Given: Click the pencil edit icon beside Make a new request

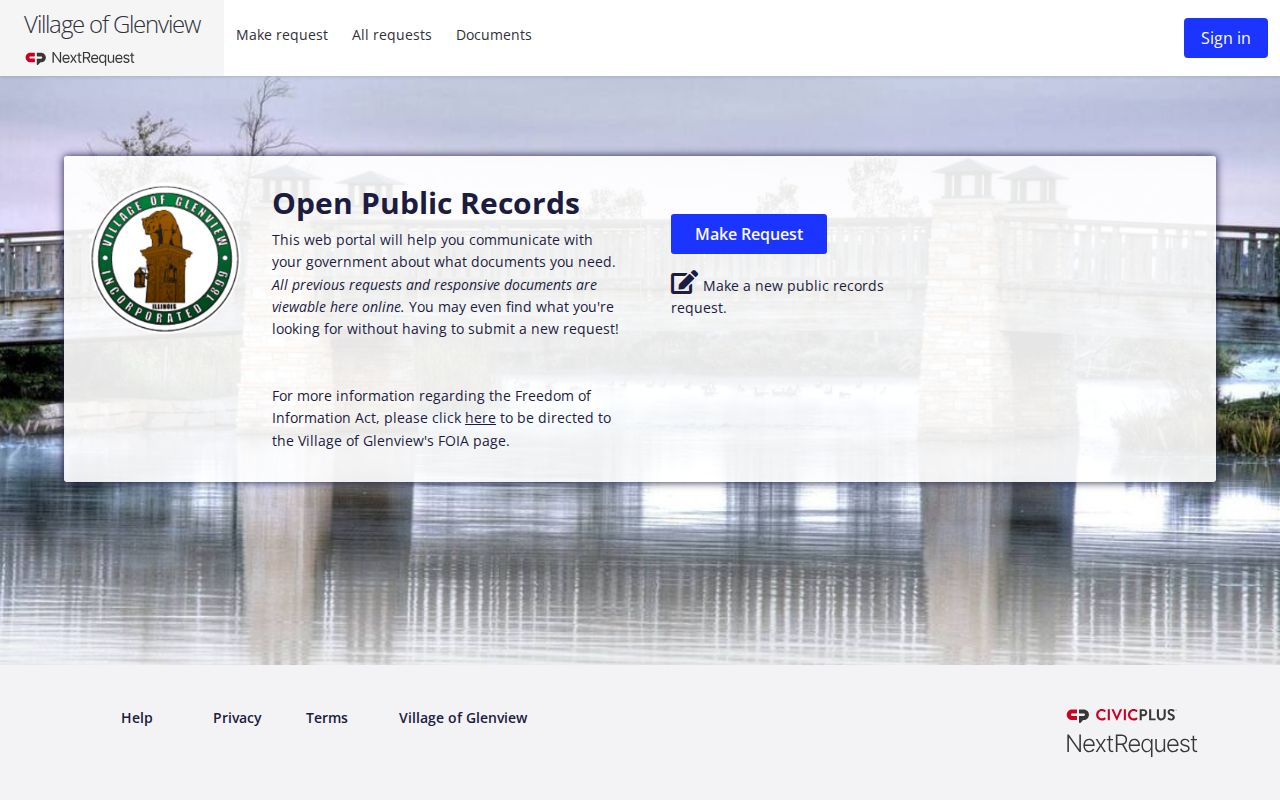Looking at the screenshot, I should 684,283.
